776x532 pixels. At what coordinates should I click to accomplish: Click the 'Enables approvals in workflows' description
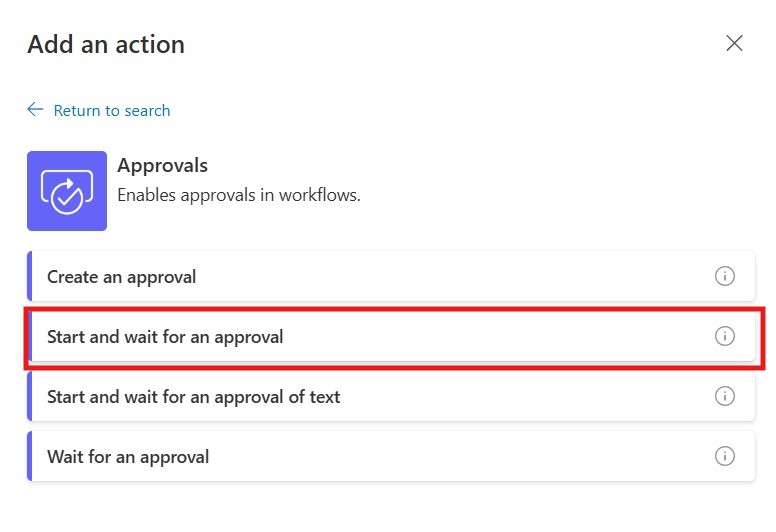click(238, 195)
